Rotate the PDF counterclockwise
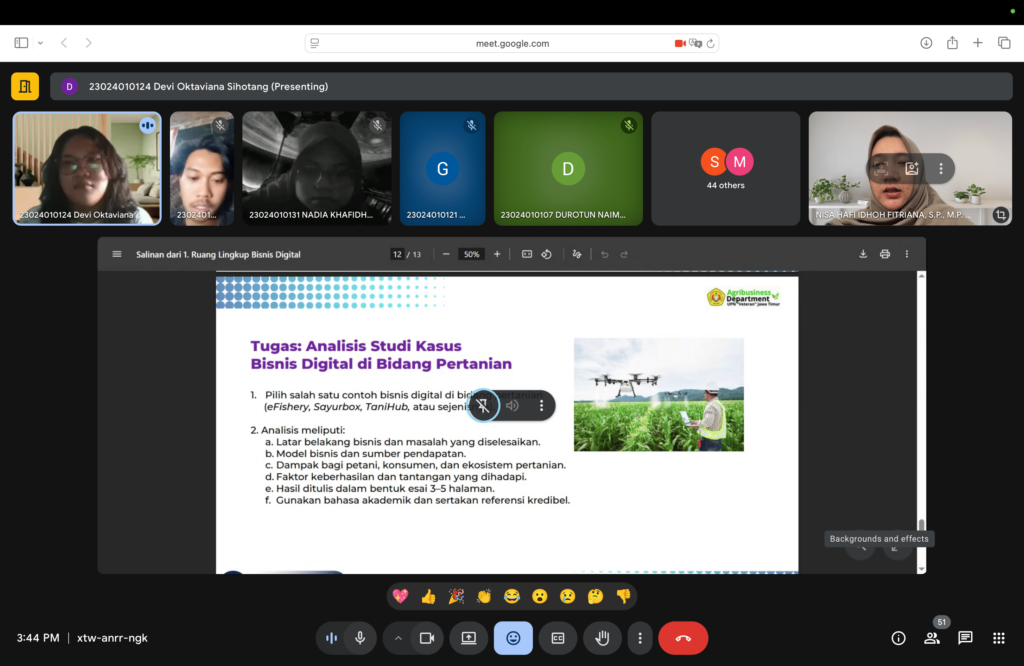Viewport: 1024px width, 666px height. pyautogui.click(x=547, y=254)
